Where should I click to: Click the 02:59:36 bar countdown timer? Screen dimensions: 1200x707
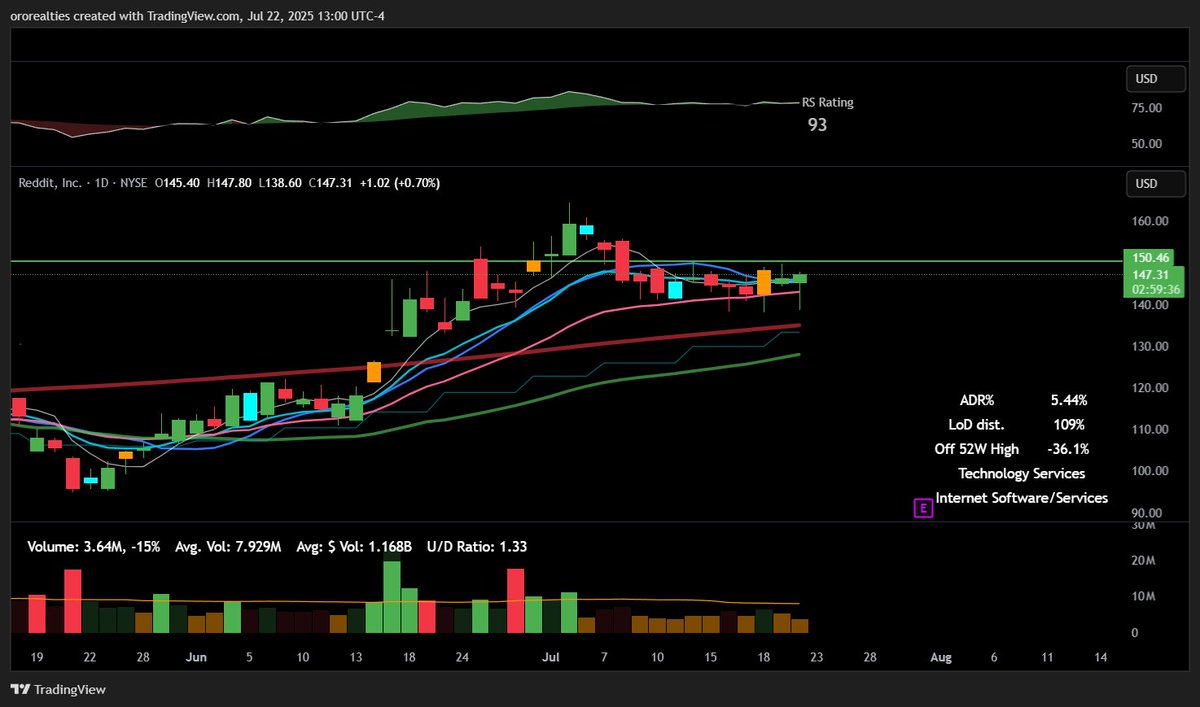coord(1153,289)
